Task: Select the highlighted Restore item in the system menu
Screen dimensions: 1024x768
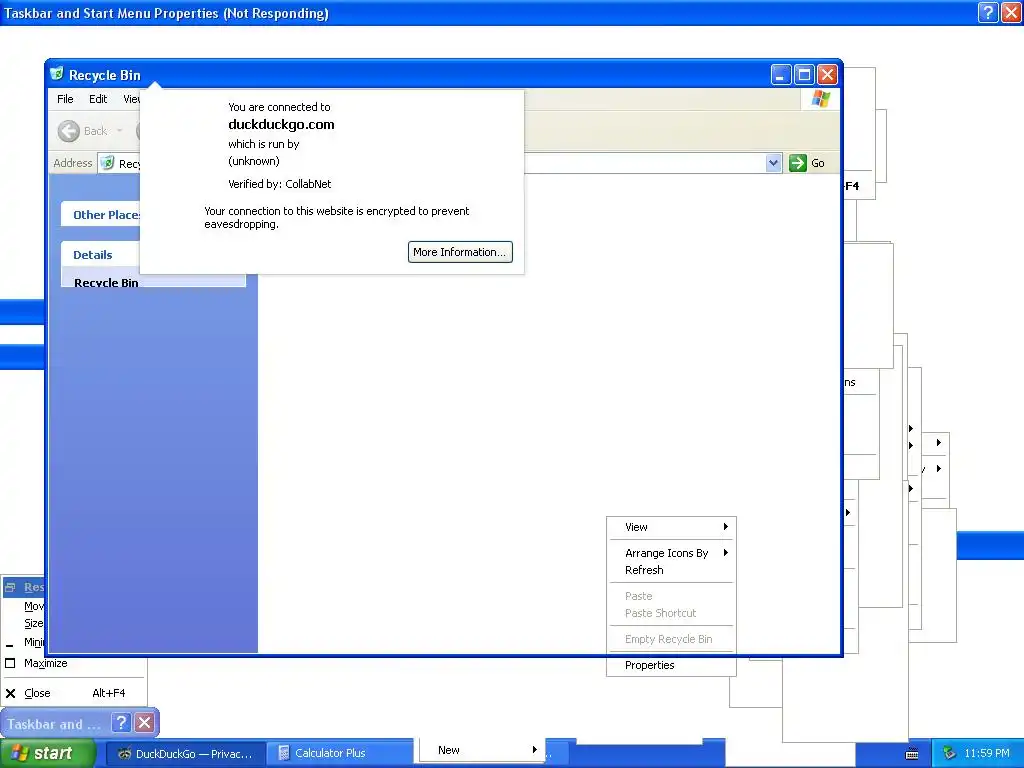Action: [x=24, y=587]
